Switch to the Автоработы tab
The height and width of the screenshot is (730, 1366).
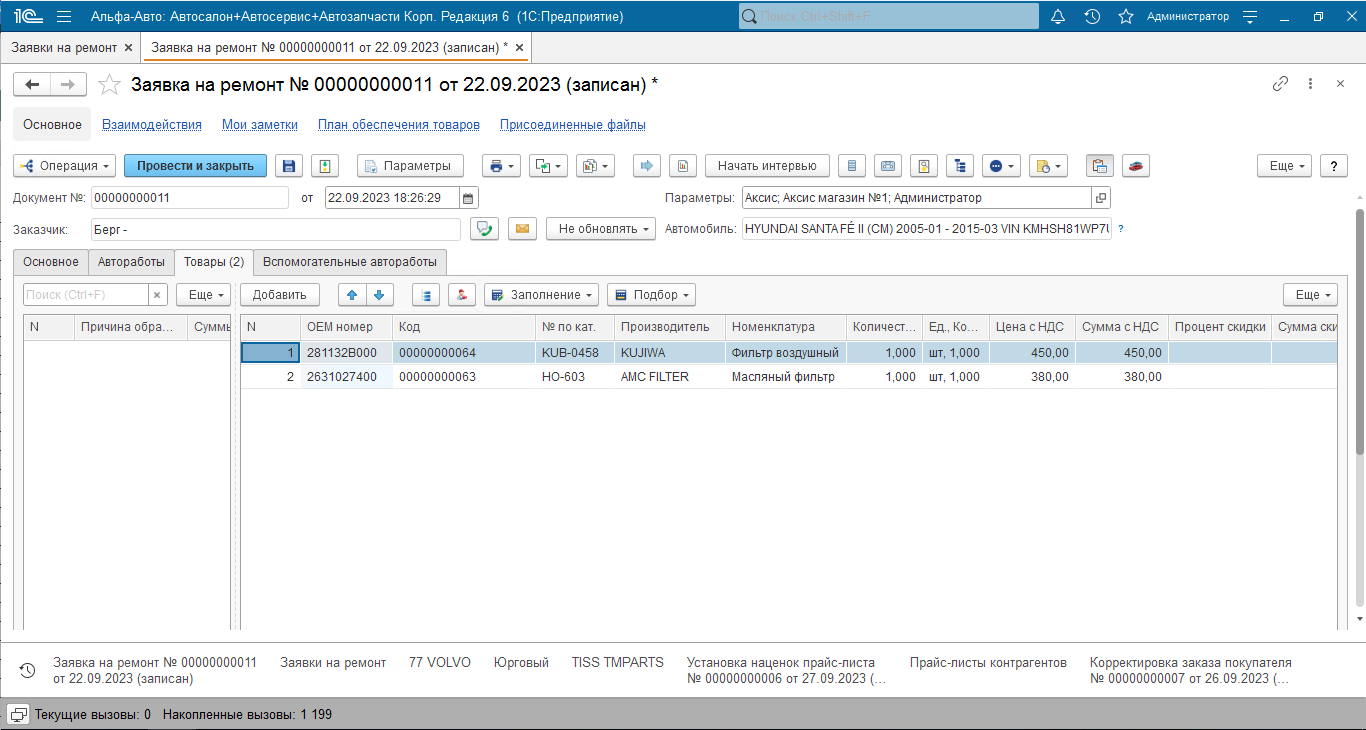click(x=131, y=262)
